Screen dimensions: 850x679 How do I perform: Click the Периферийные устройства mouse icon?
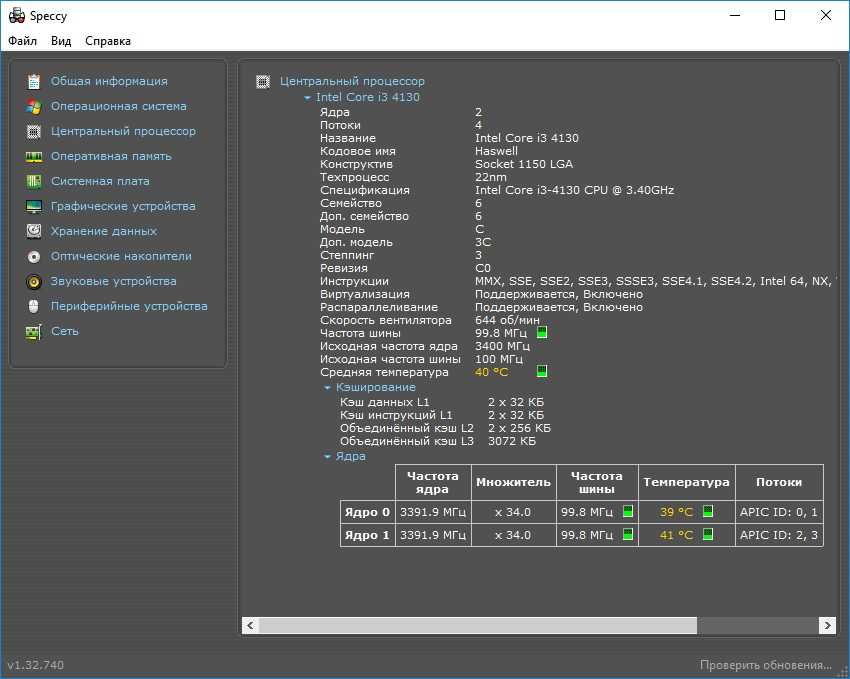click(34, 306)
